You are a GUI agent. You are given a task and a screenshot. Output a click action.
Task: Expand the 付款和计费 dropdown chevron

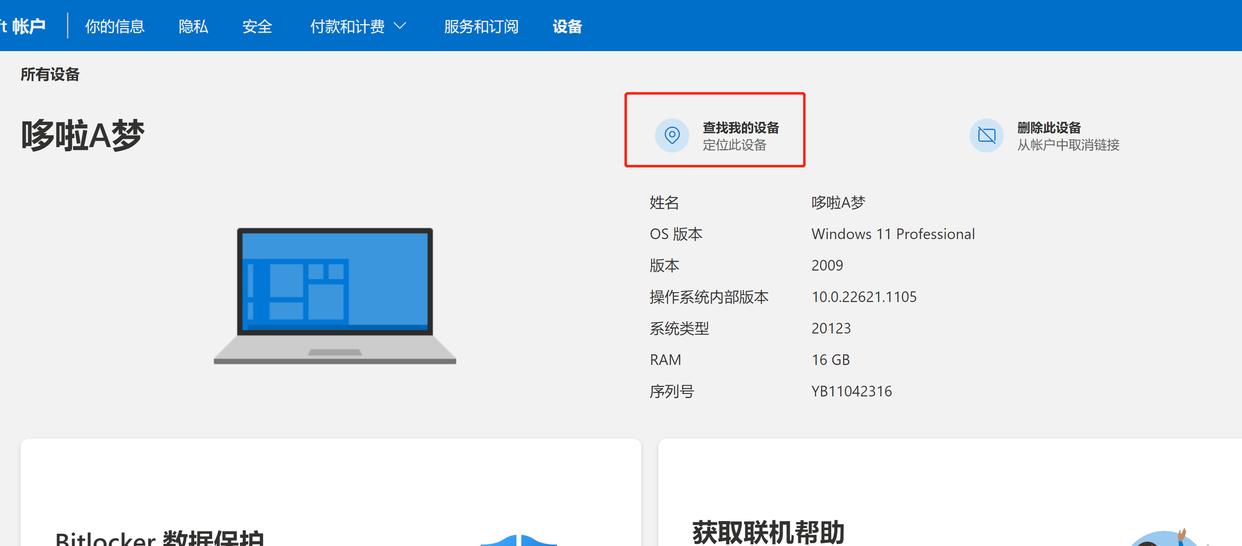click(400, 26)
